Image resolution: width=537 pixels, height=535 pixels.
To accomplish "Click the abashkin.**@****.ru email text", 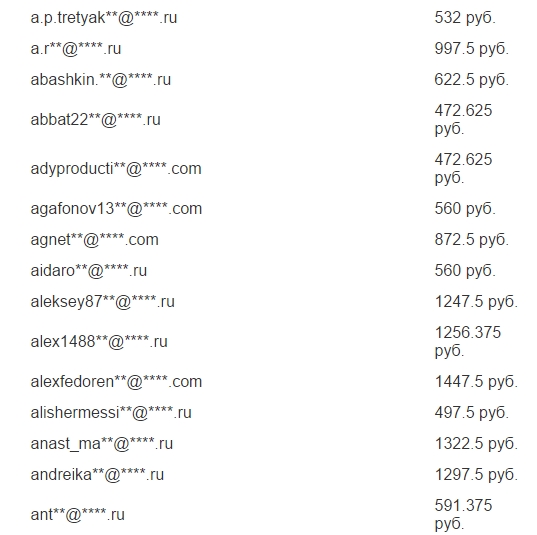I will [100, 80].
